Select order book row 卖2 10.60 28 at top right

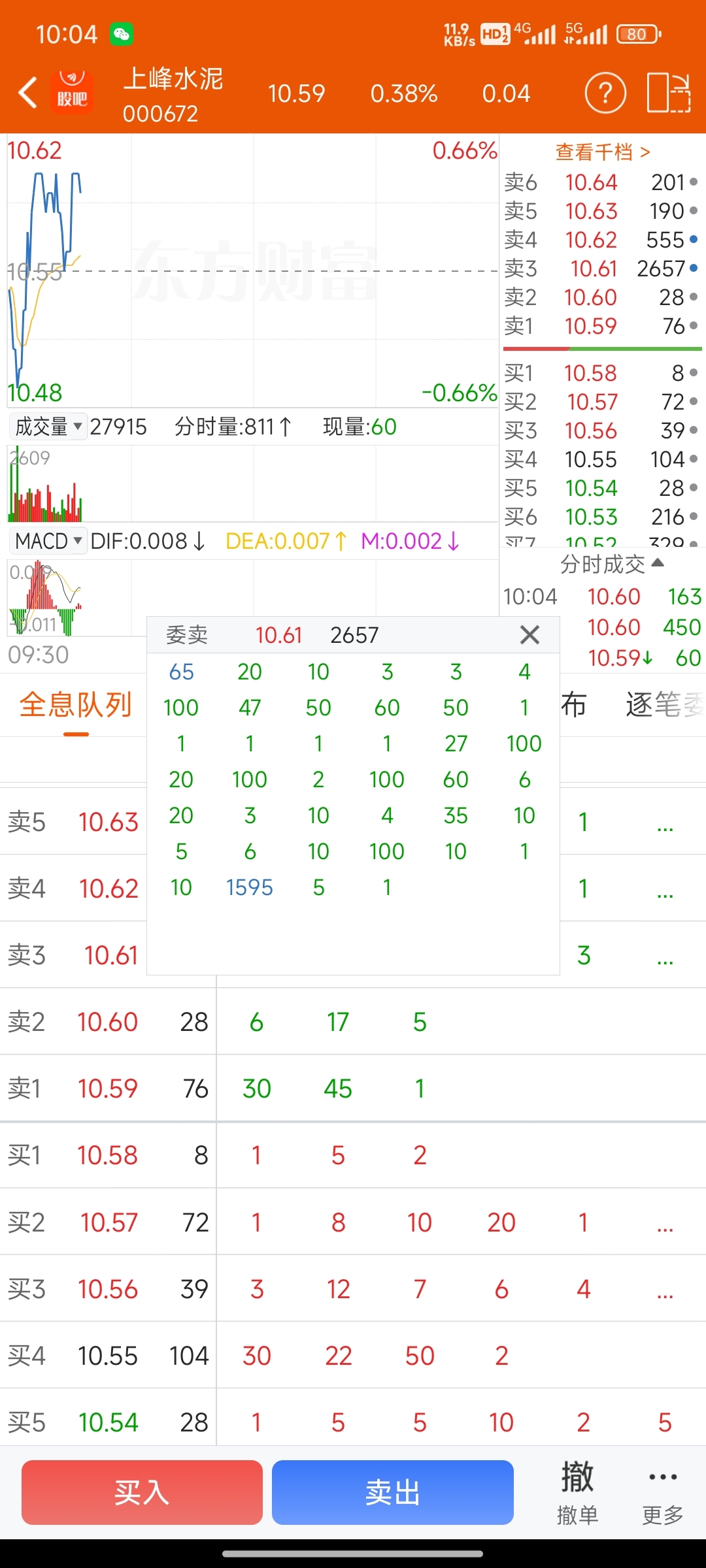(x=601, y=297)
